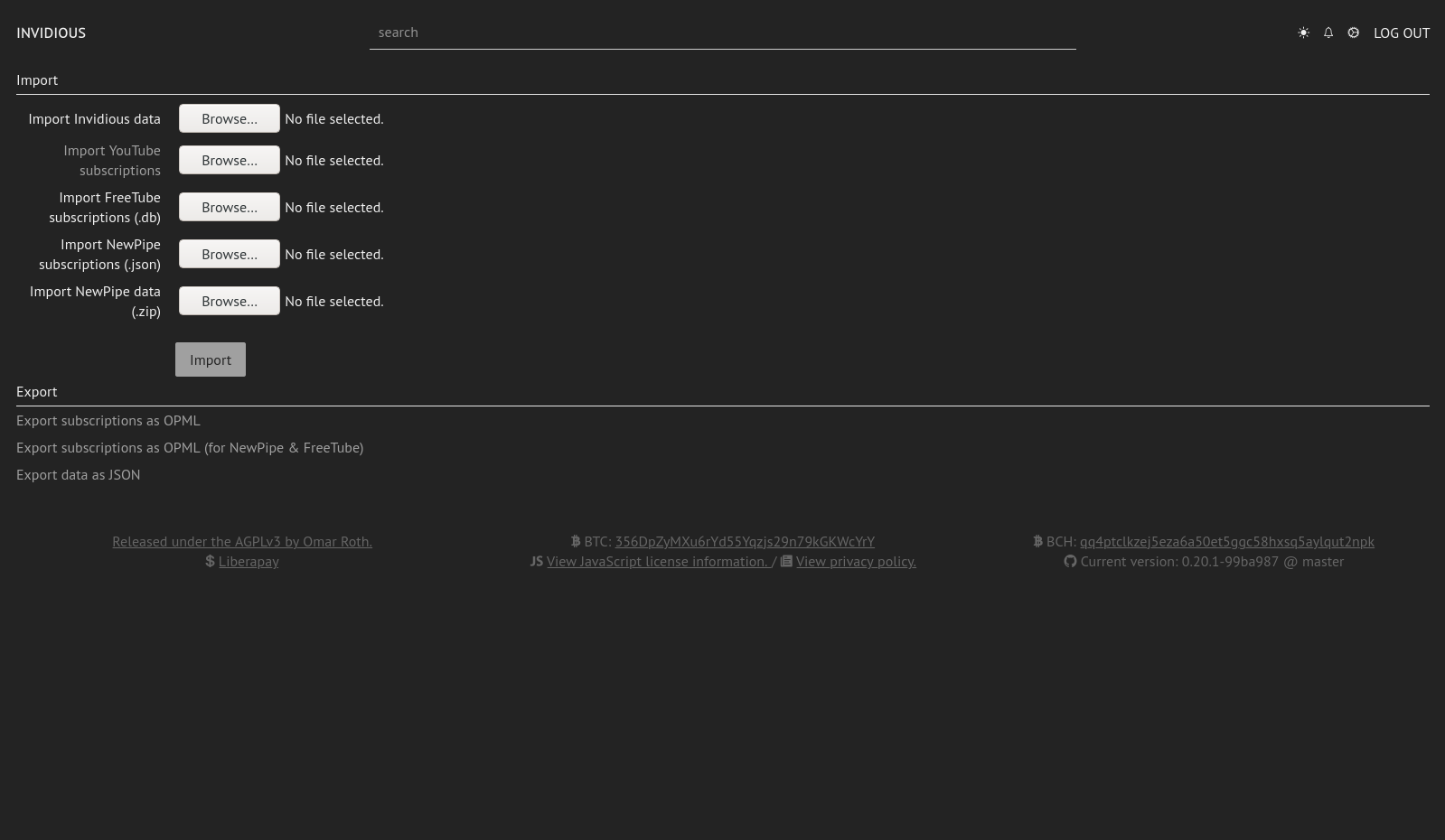Open notifications bell icon
Image resolution: width=1445 pixels, height=840 pixels.
(x=1328, y=33)
